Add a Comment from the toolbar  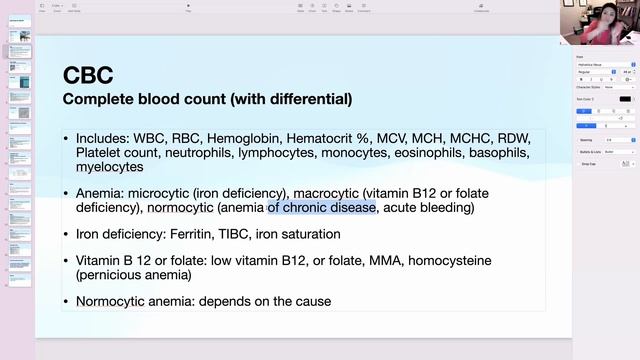pos(364,7)
